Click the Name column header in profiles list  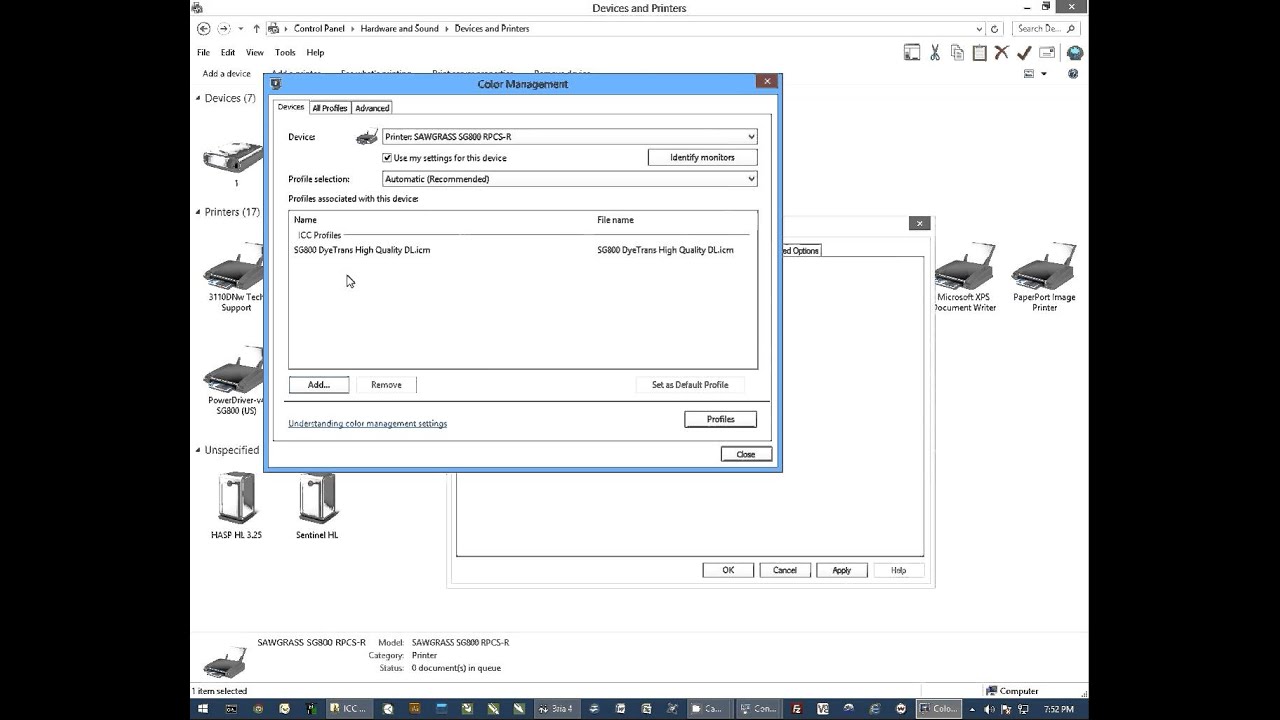(305, 220)
